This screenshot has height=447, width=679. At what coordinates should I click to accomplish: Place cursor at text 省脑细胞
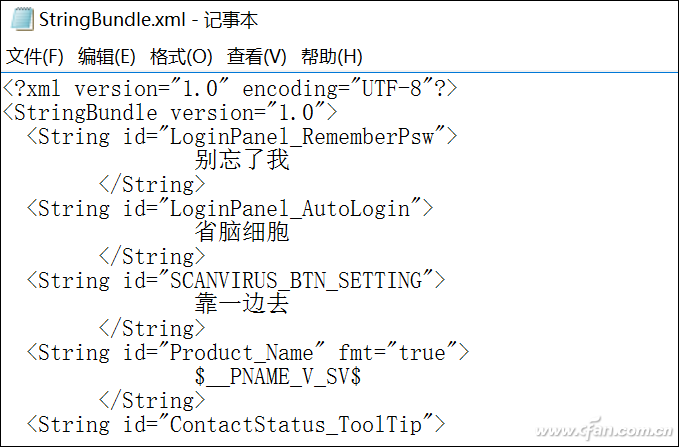pyautogui.click(x=242, y=232)
